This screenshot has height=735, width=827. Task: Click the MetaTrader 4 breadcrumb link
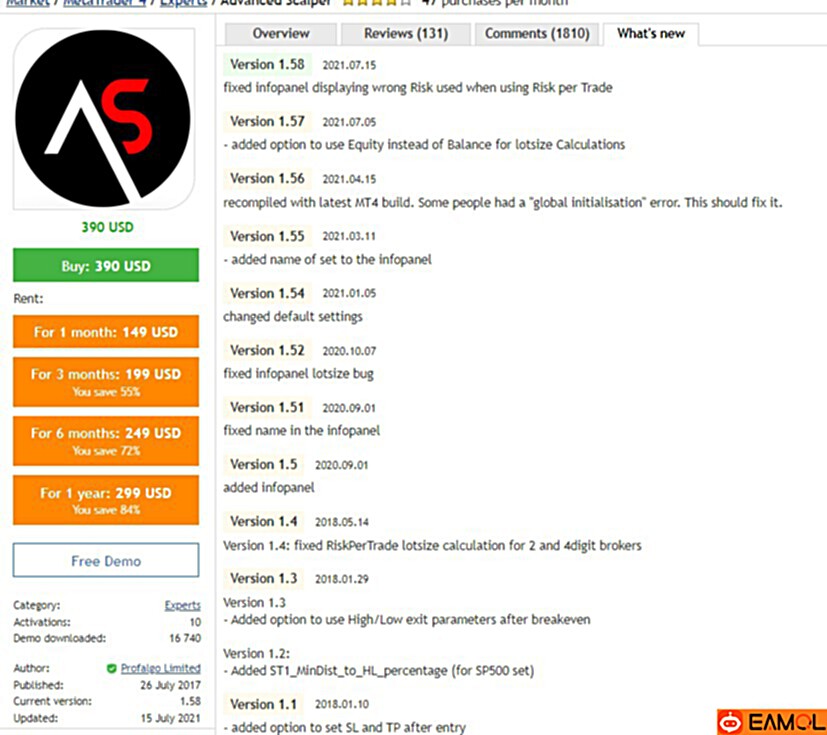(104, 3)
